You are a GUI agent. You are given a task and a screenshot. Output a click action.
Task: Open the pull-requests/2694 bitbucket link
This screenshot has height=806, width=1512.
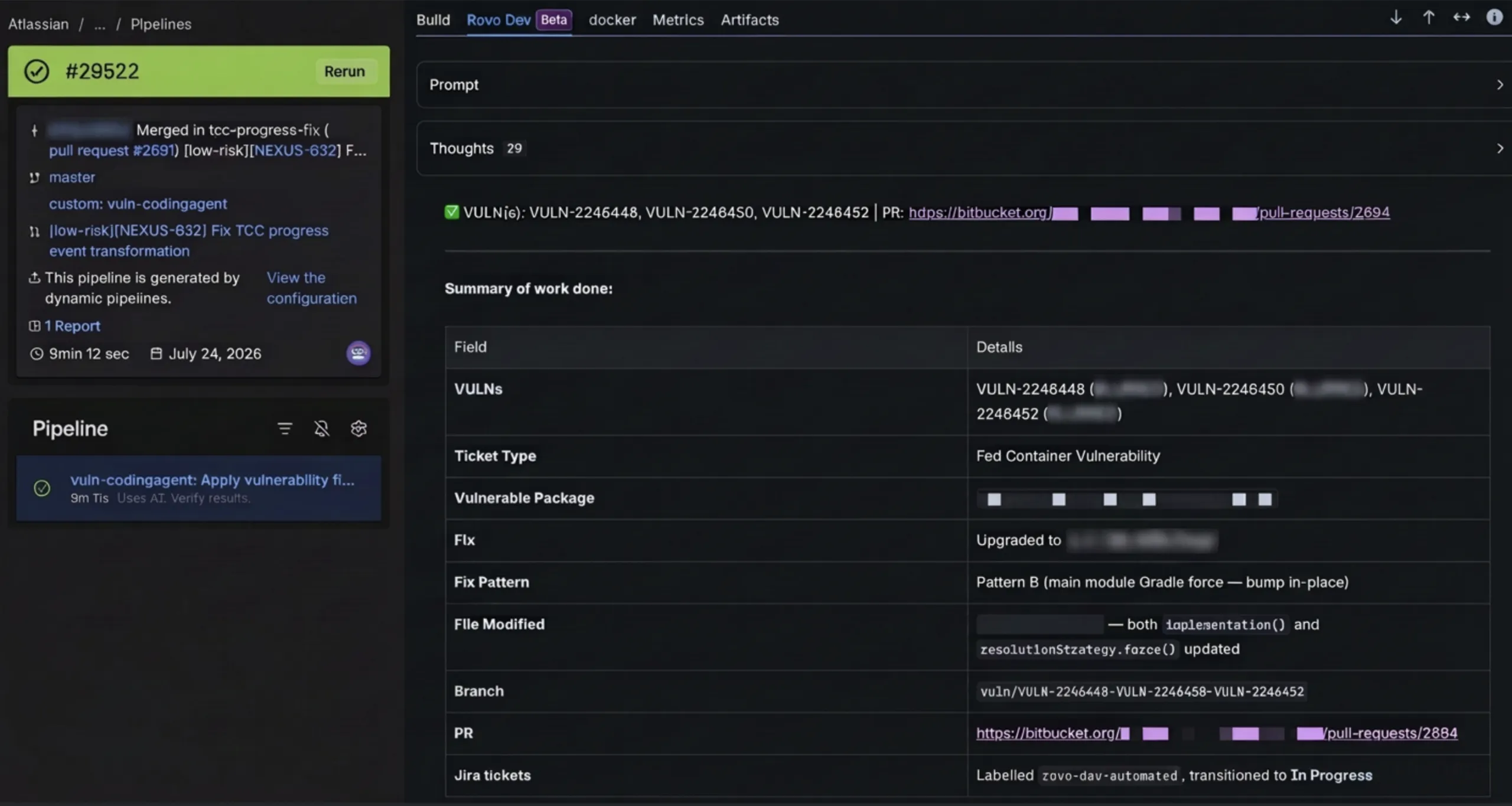[1149, 213]
